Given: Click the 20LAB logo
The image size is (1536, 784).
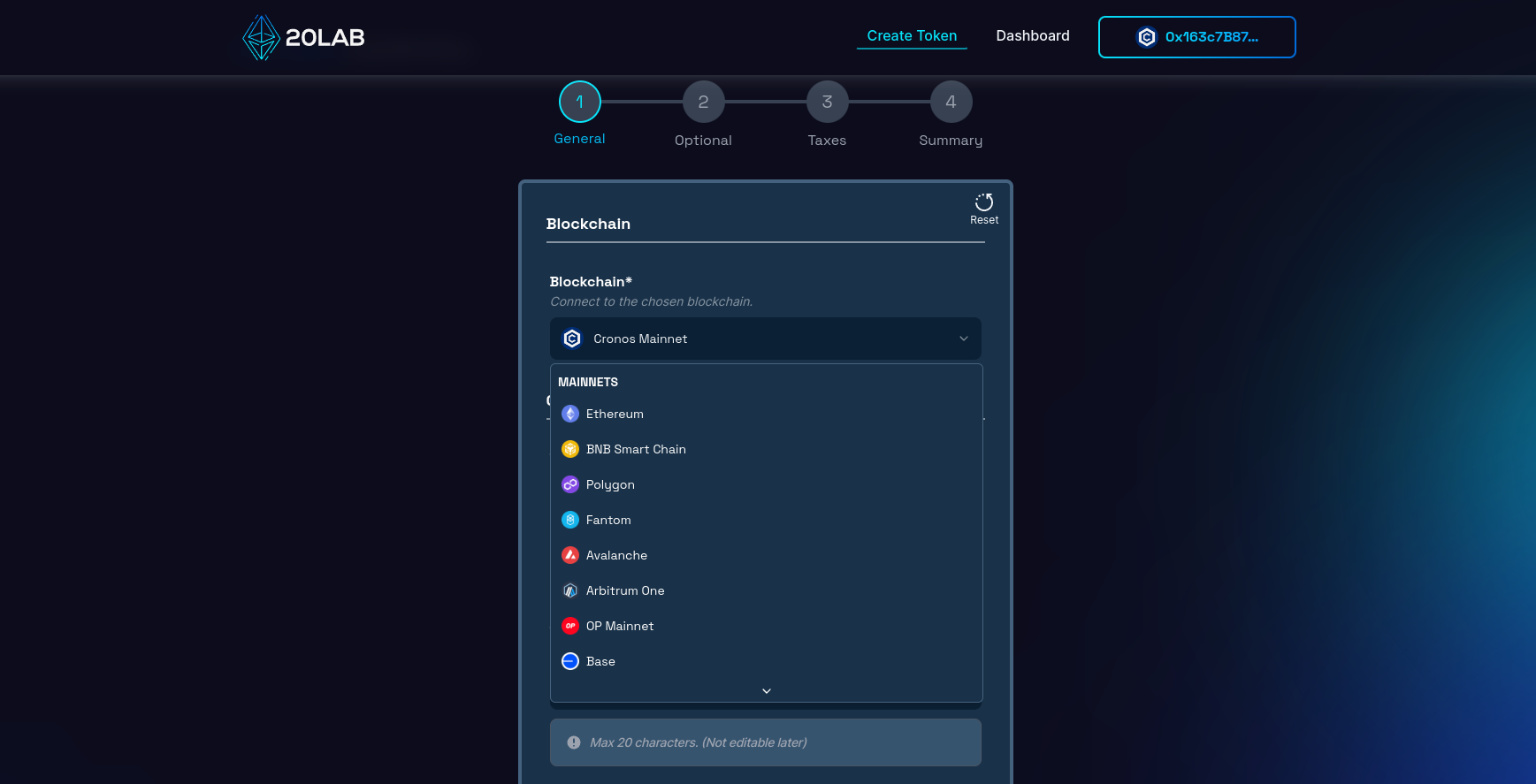Looking at the screenshot, I should [303, 37].
